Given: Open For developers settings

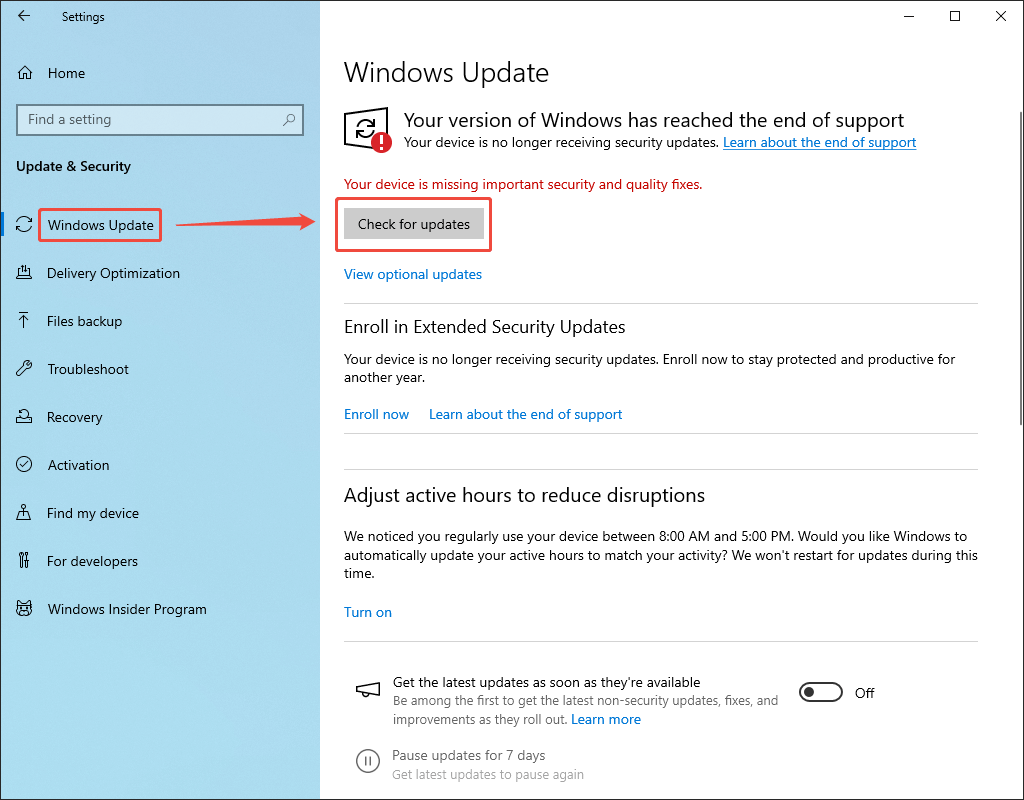Looking at the screenshot, I should pos(92,561).
